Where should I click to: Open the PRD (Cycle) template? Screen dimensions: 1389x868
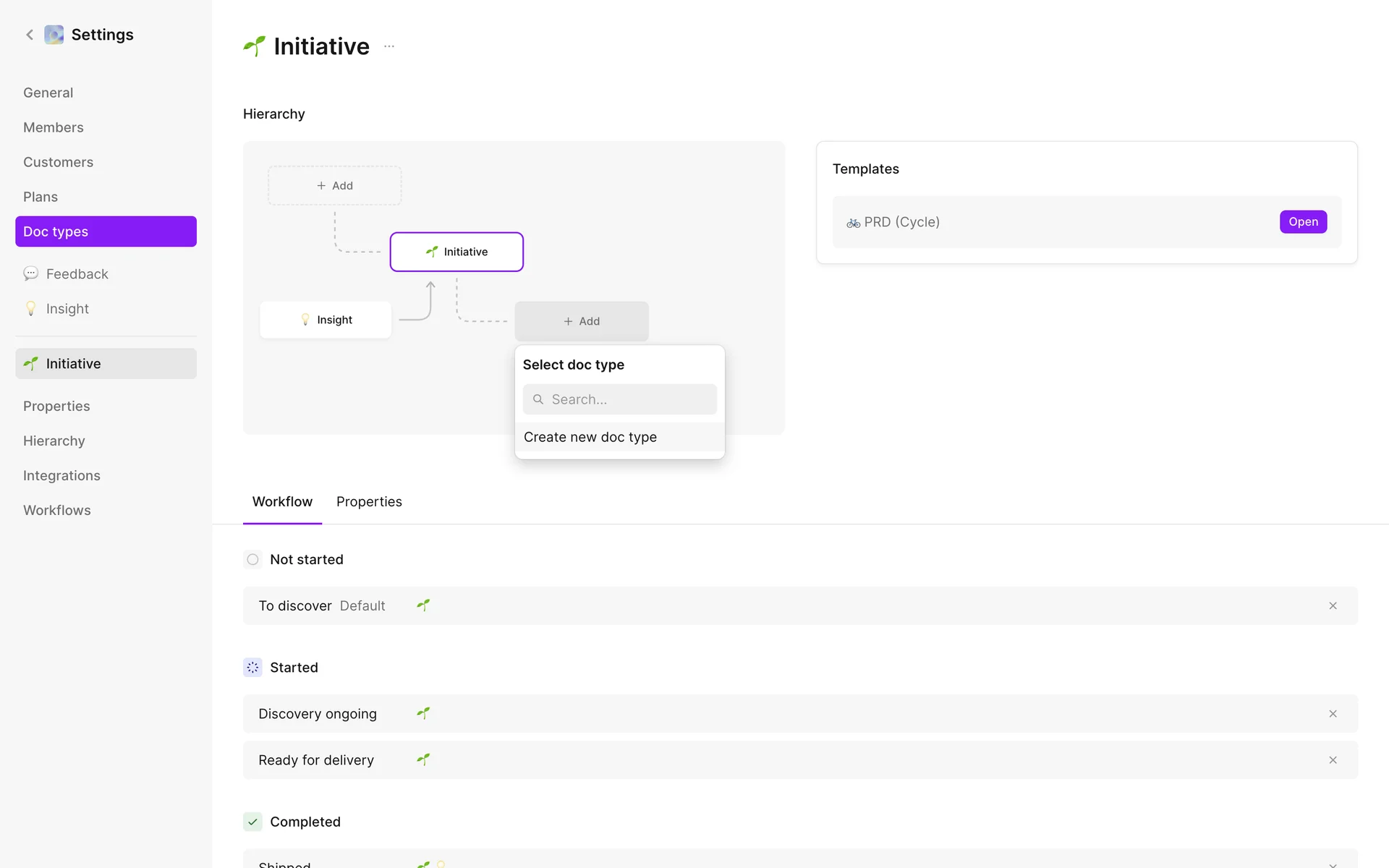point(1303,222)
